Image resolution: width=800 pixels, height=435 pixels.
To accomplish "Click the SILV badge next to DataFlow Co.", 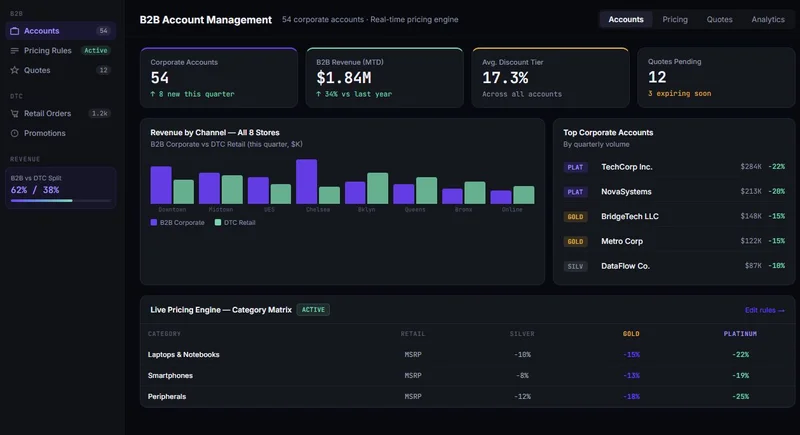I will tap(575, 266).
